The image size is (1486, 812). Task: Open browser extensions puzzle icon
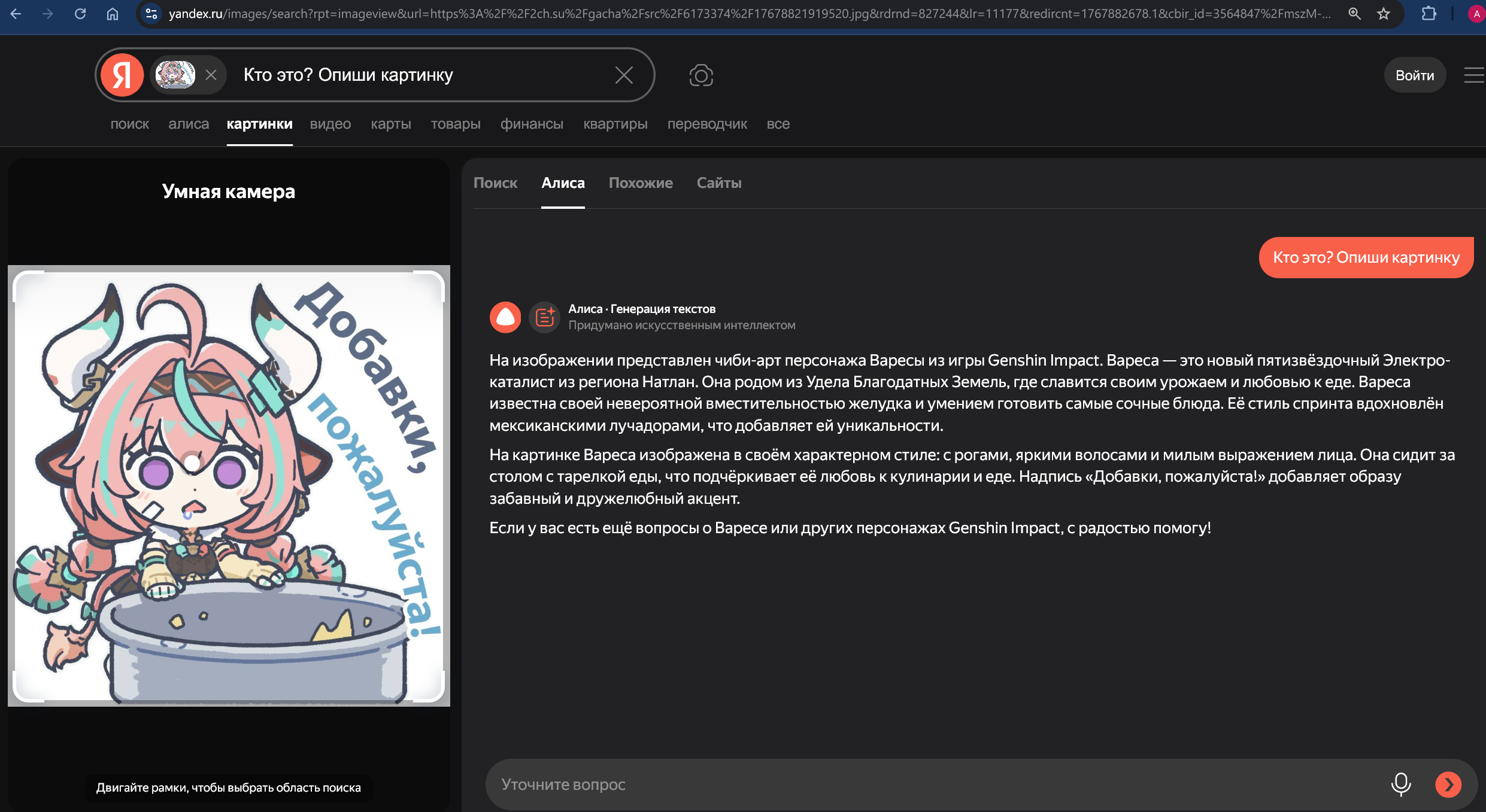(x=1429, y=14)
